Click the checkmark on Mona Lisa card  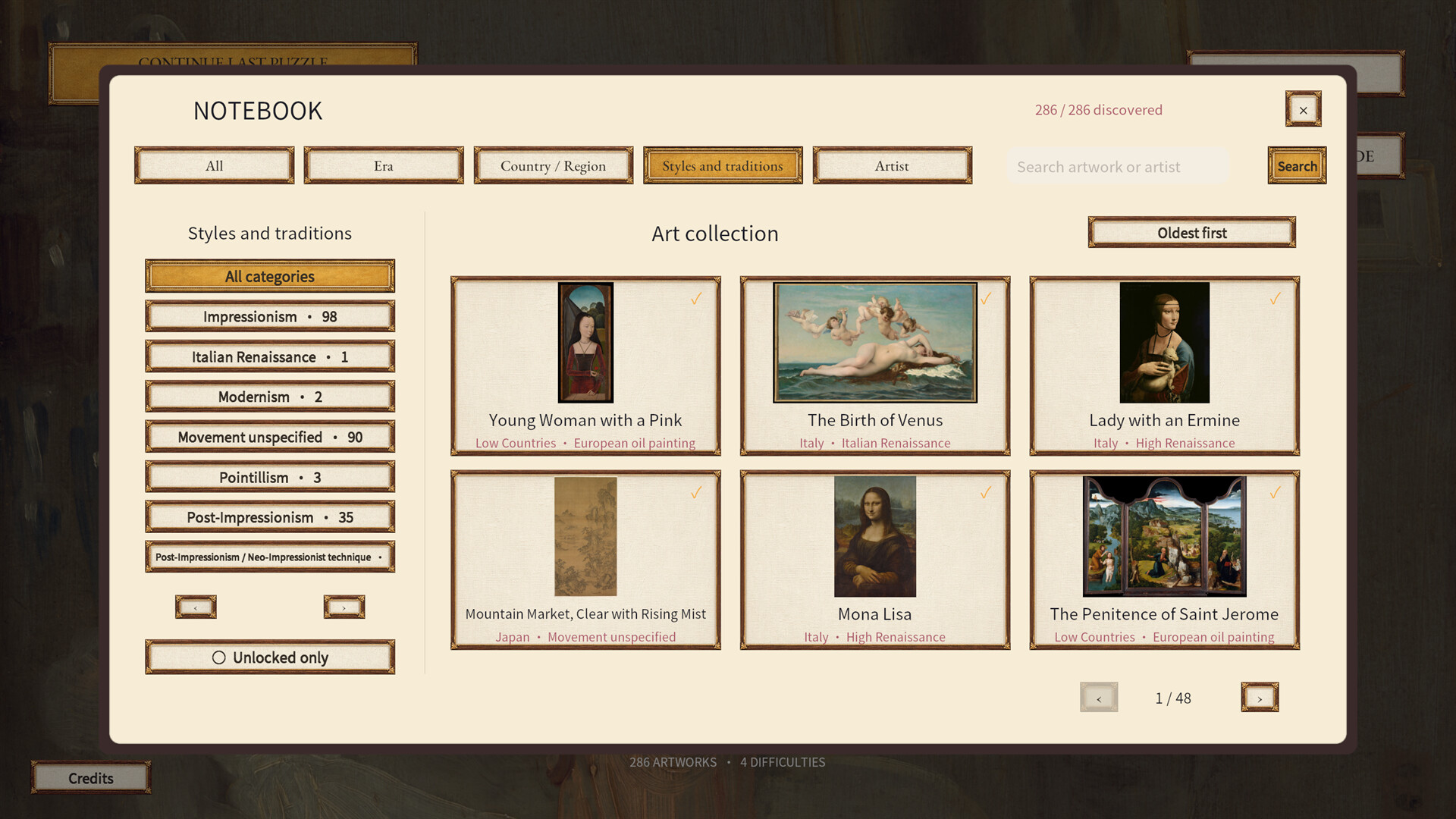[986, 493]
